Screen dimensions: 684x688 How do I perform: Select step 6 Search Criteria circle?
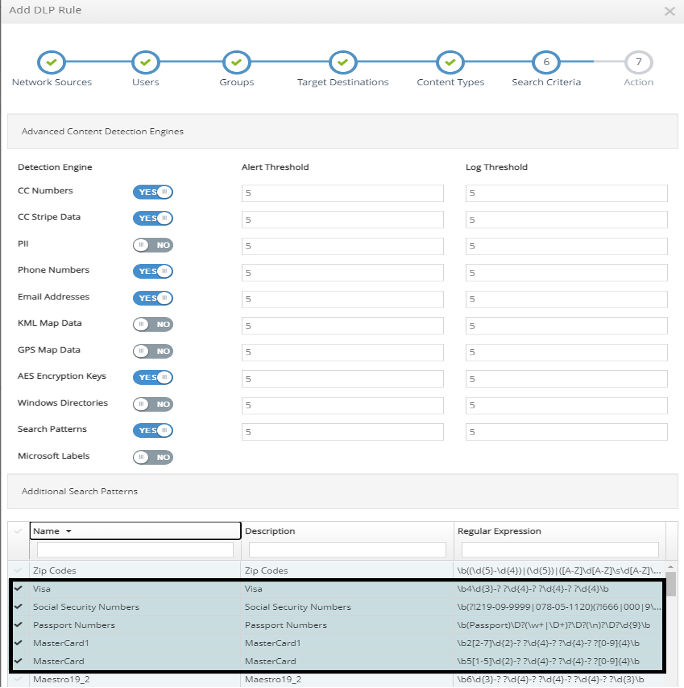[546, 62]
